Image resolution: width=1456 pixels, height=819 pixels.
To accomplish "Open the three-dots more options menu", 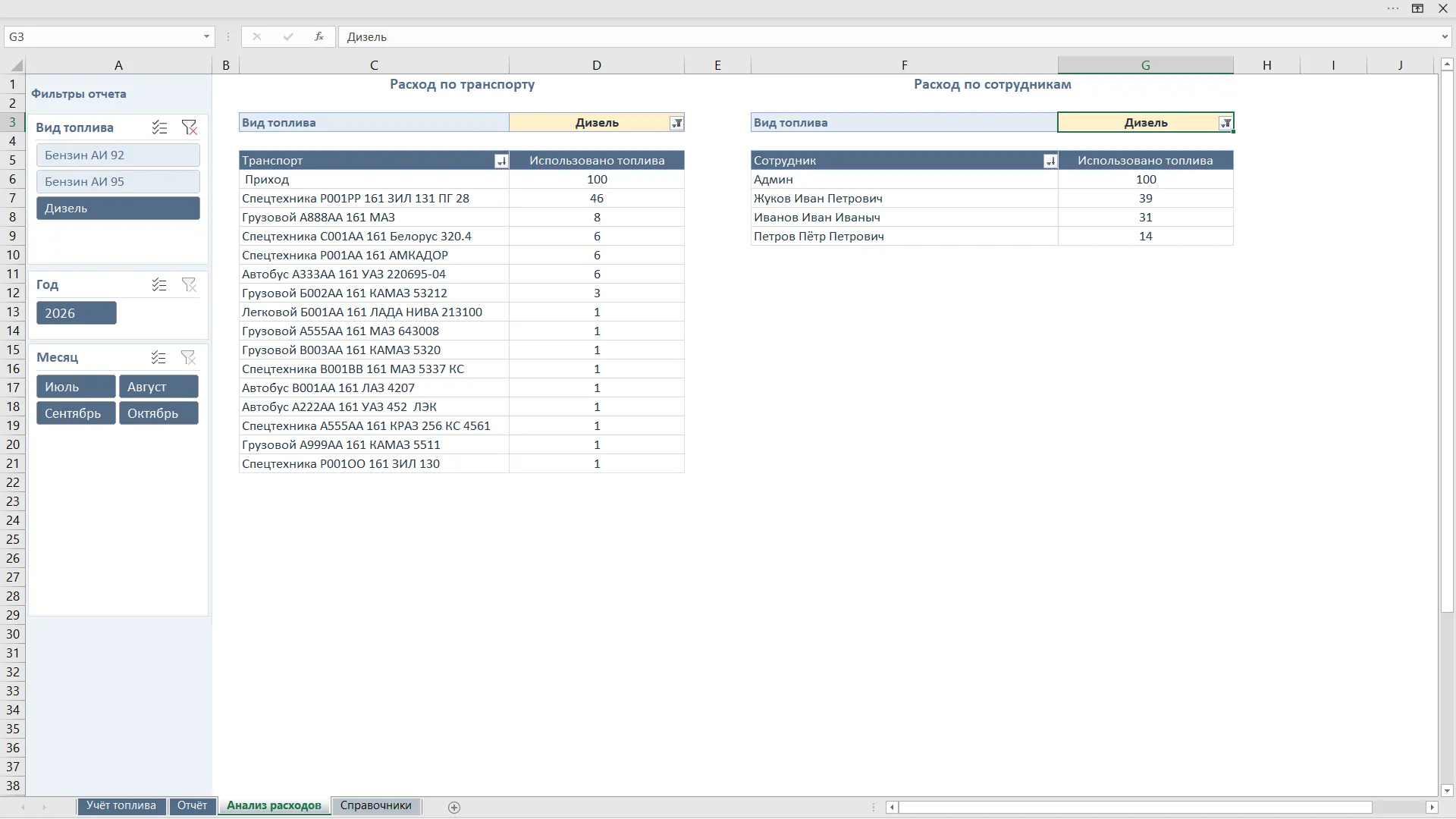I will 1392,8.
